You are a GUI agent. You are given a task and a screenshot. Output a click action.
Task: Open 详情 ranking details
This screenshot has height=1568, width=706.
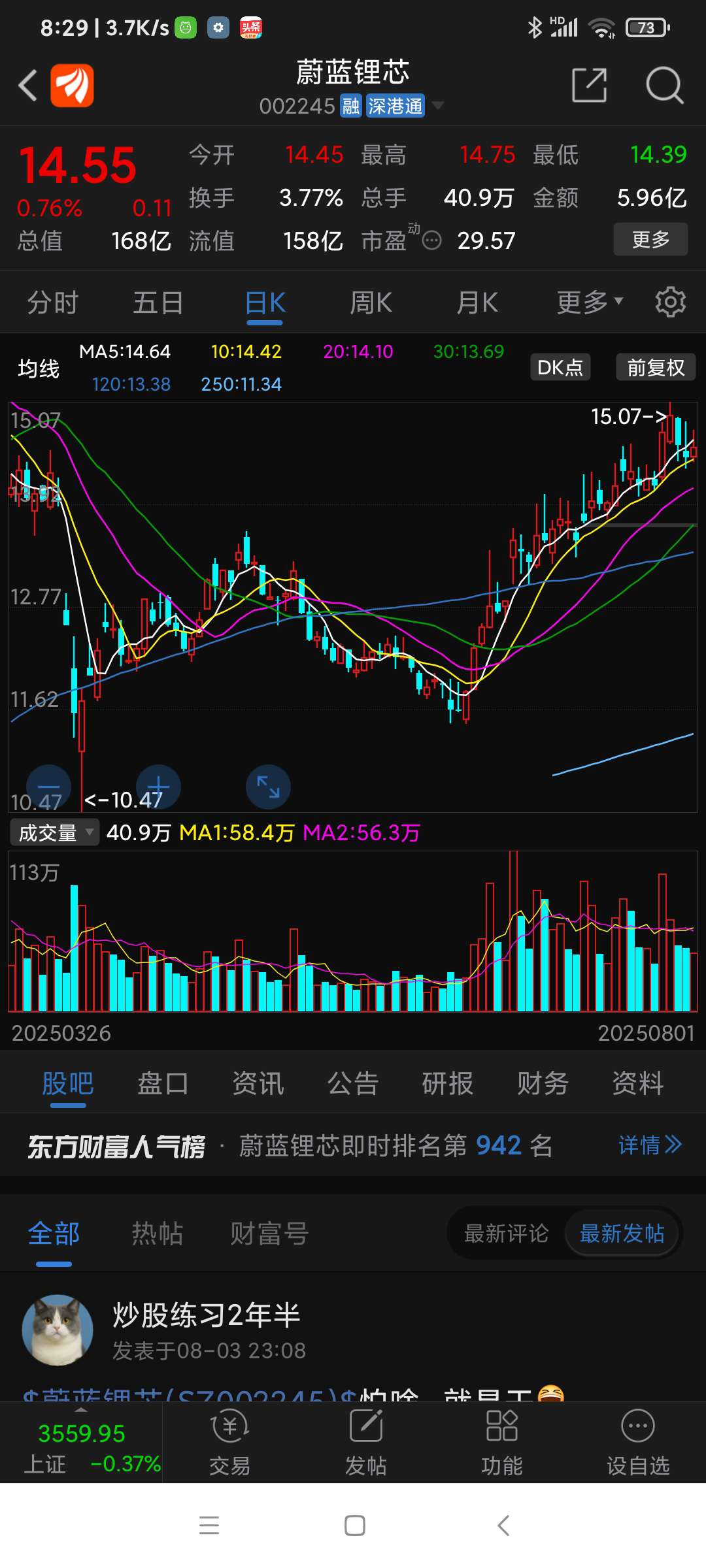point(650,1145)
